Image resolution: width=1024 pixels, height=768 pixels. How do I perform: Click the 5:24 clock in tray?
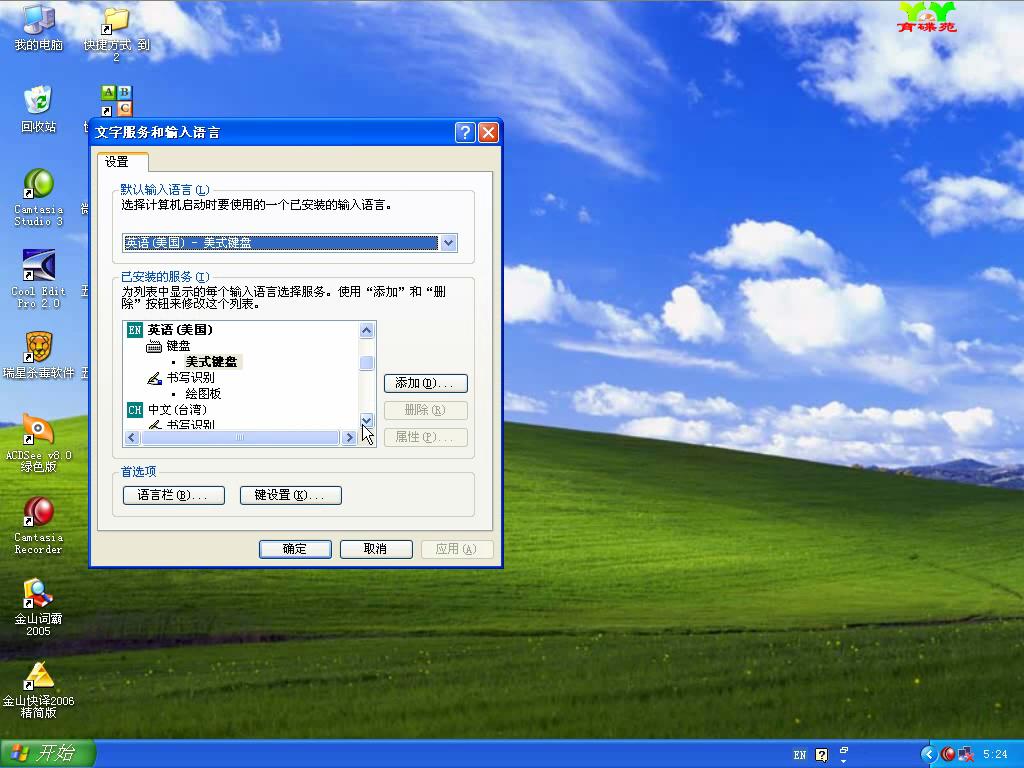(995, 754)
